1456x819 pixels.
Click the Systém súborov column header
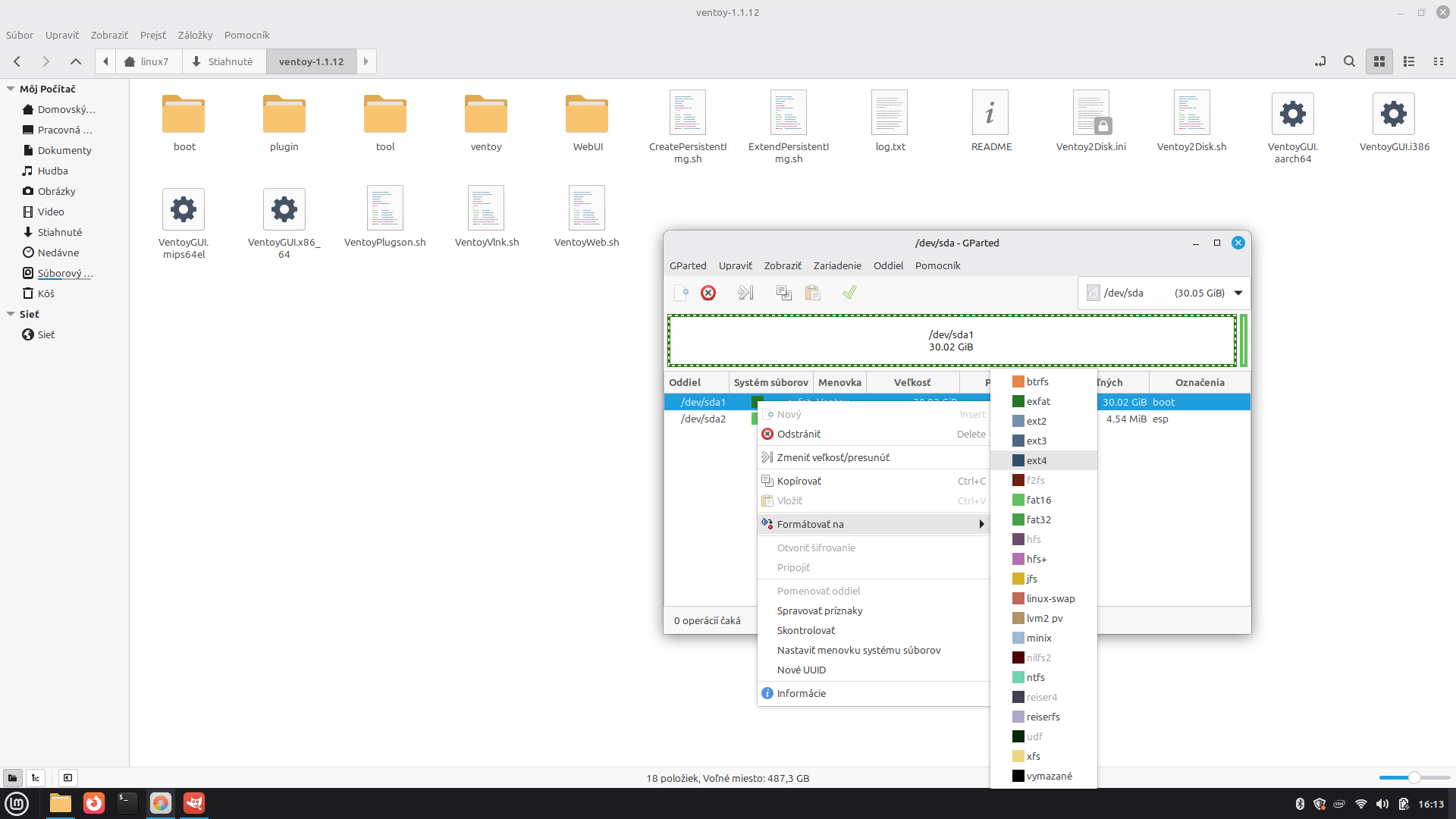point(771,382)
